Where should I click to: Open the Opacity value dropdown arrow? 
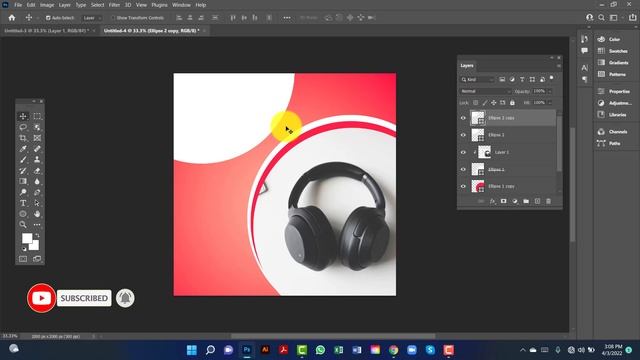coord(549,91)
